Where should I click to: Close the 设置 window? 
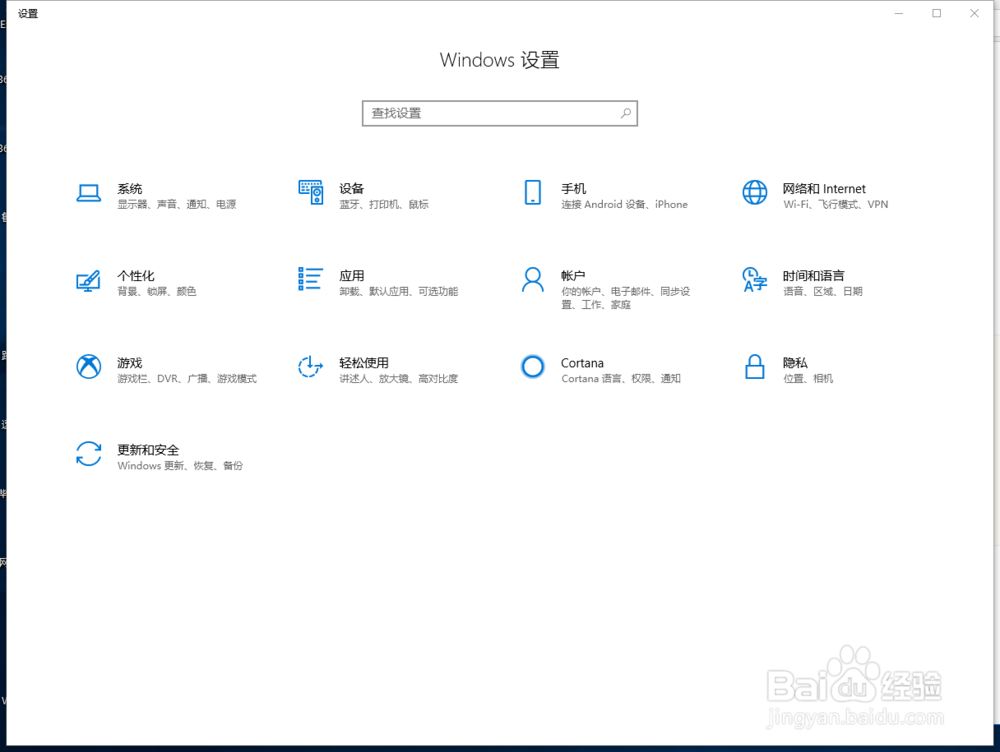tap(974, 13)
